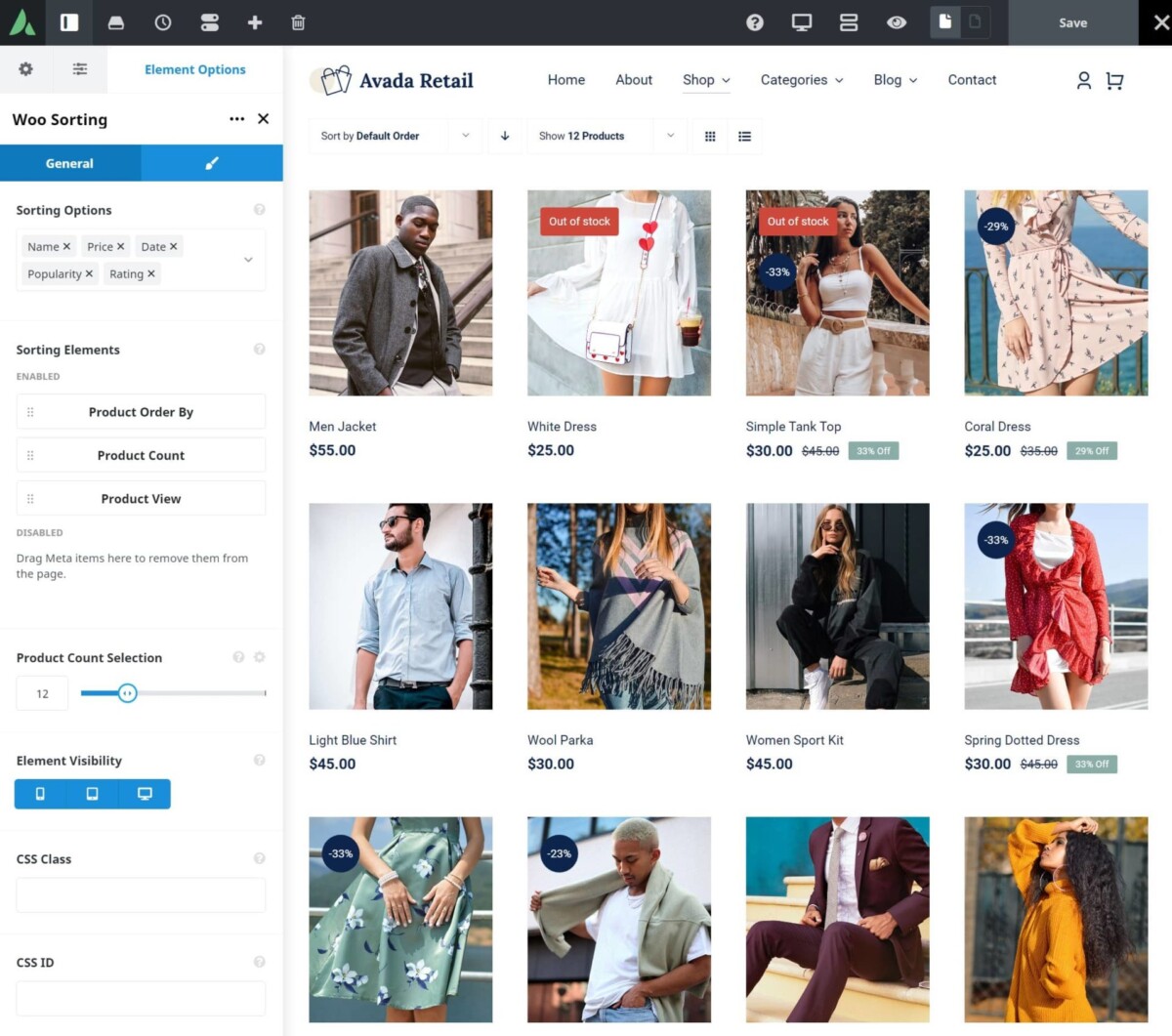The height and width of the screenshot is (1036, 1172).
Task: Click the Save button
Action: pyautogui.click(x=1072, y=21)
